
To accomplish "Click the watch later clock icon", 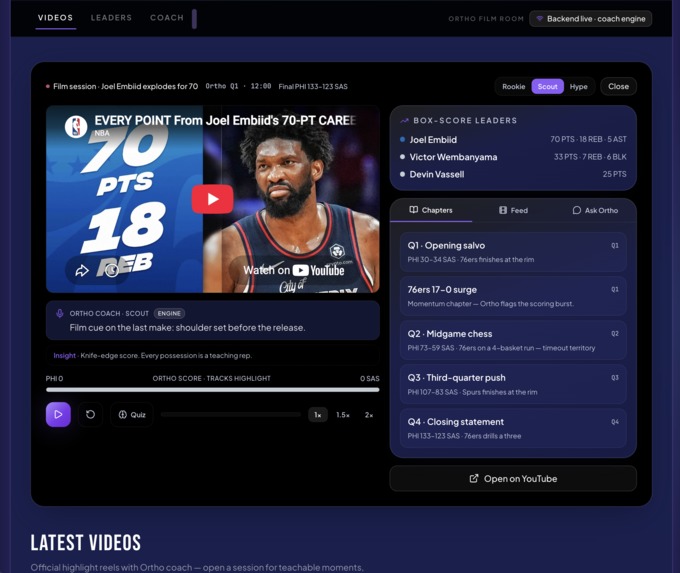I will (x=112, y=271).
